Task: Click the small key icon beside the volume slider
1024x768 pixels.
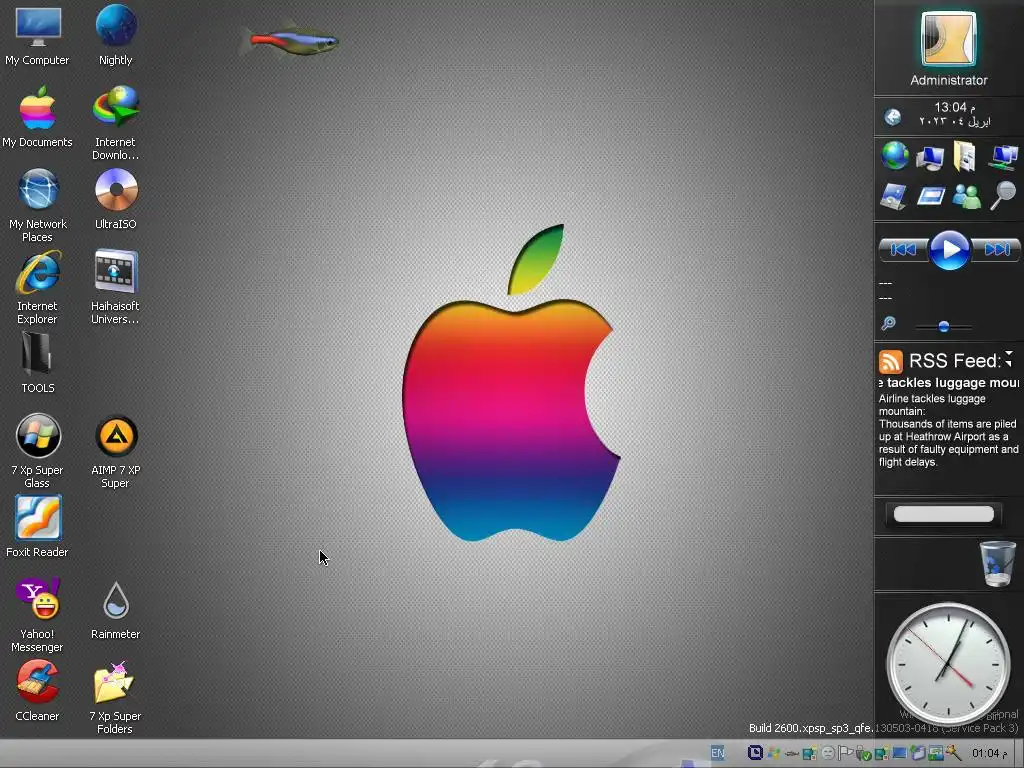Action: click(888, 323)
